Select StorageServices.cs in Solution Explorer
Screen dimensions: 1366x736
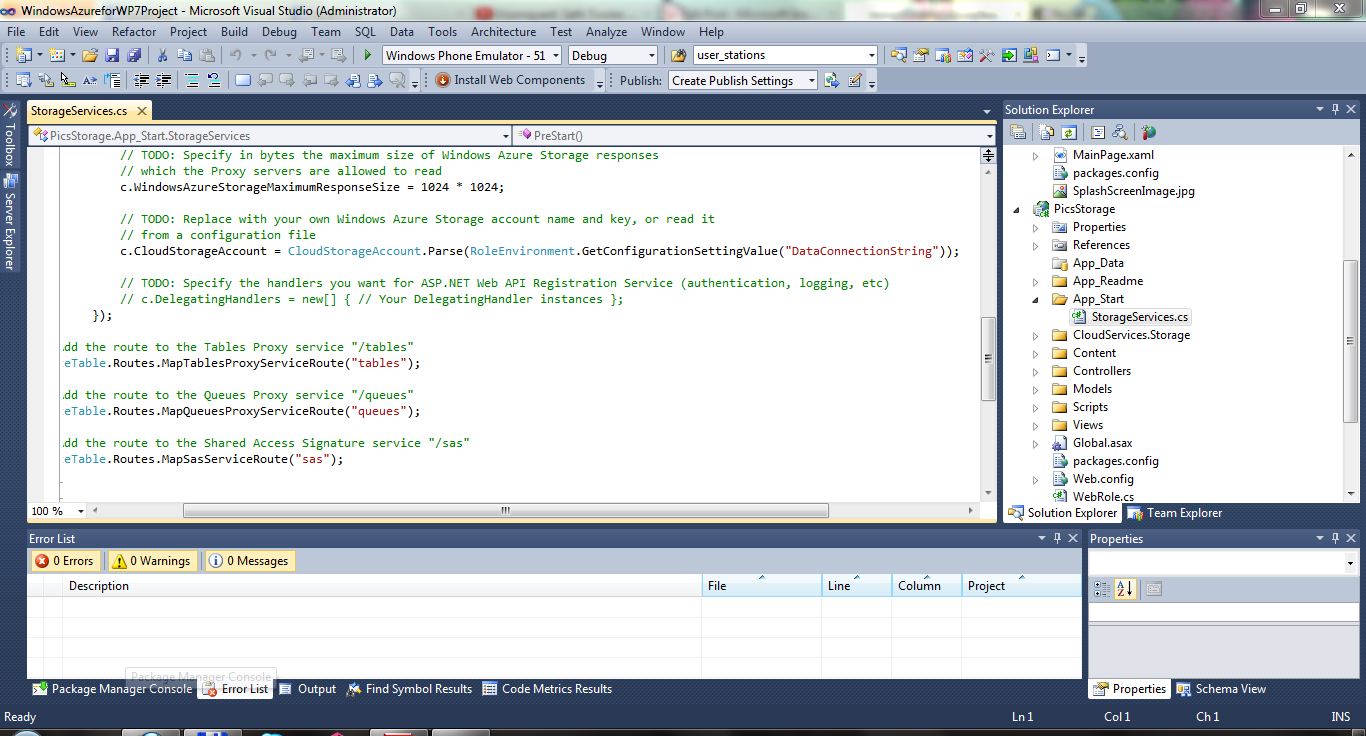click(1140, 317)
